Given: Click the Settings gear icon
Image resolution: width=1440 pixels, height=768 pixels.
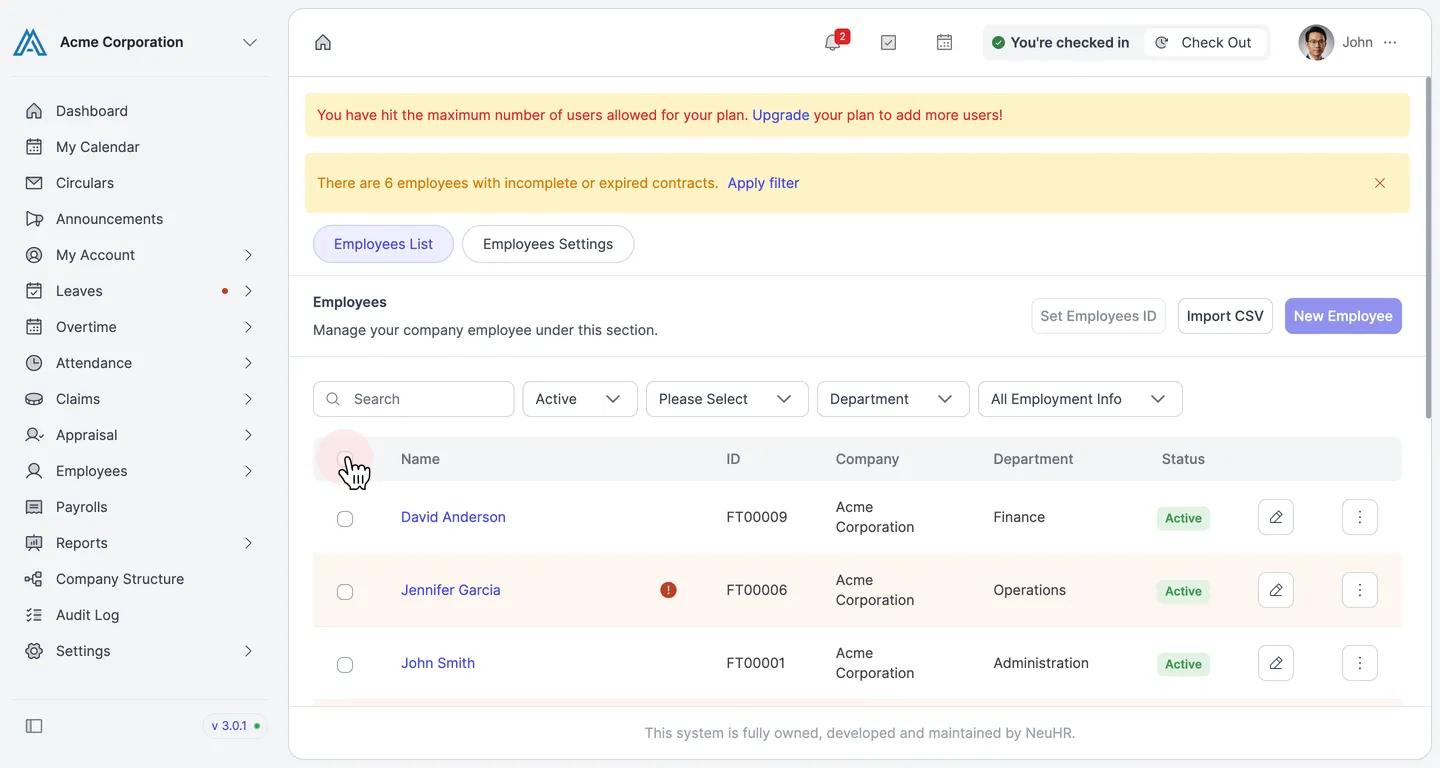Looking at the screenshot, I should [x=34, y=651].
